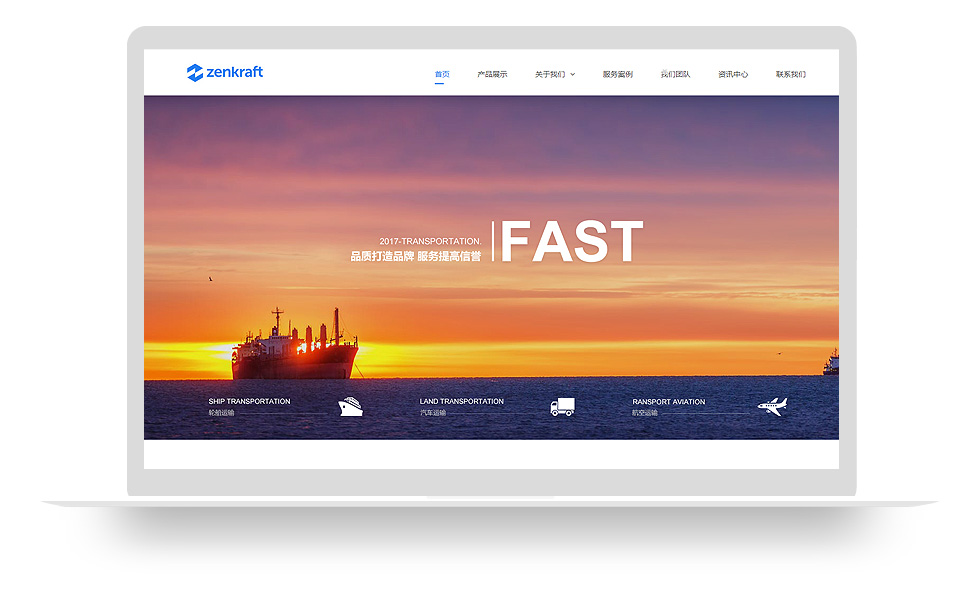Click the large FAST banner headline
Screen dimensions: 980x600
tap(572, 241)
